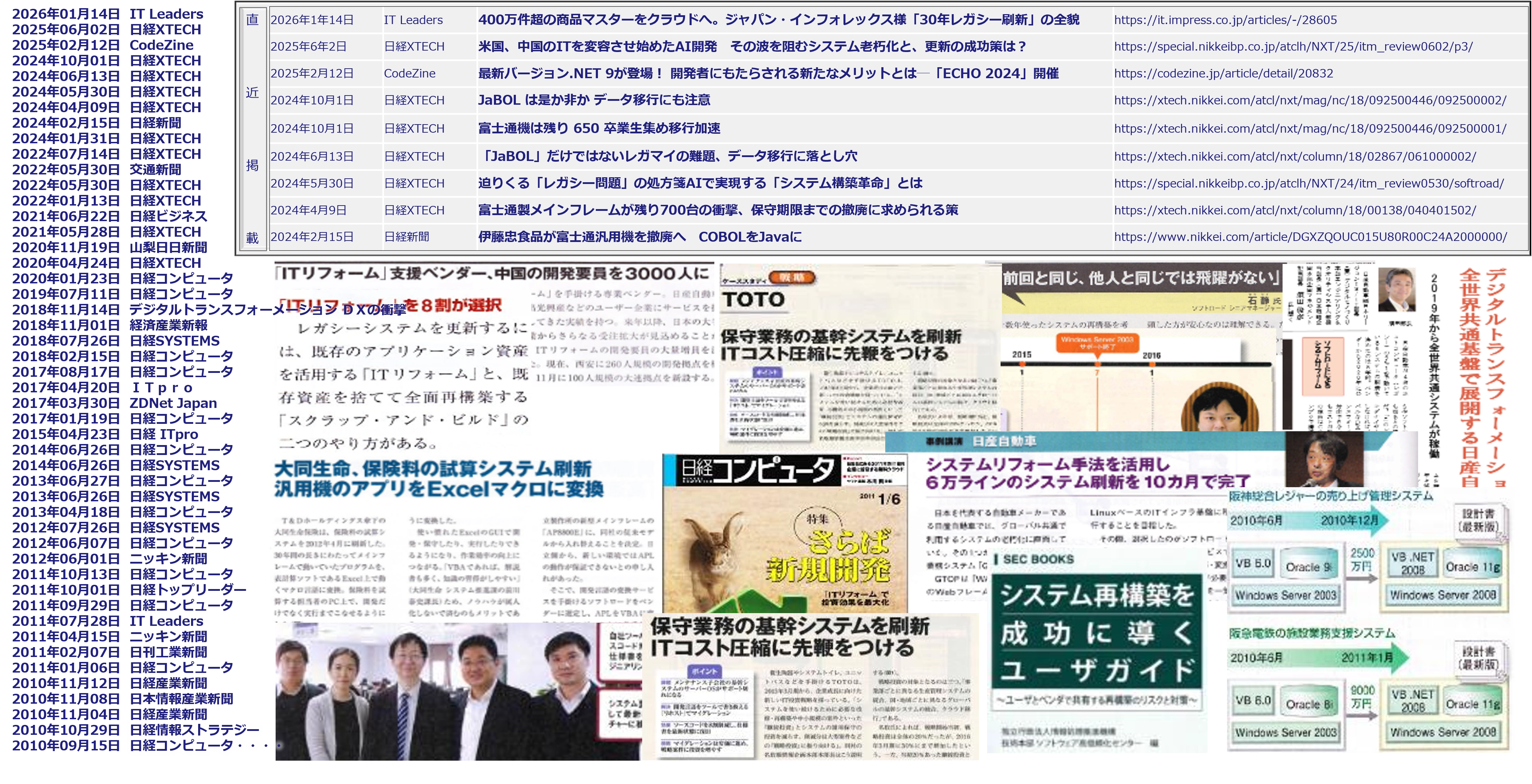The image size is (1532, 784).
Task: Select the left list entry '2020年04月24日 日経XTECH'
Action: pyautogui.click(x=106, y=263)
